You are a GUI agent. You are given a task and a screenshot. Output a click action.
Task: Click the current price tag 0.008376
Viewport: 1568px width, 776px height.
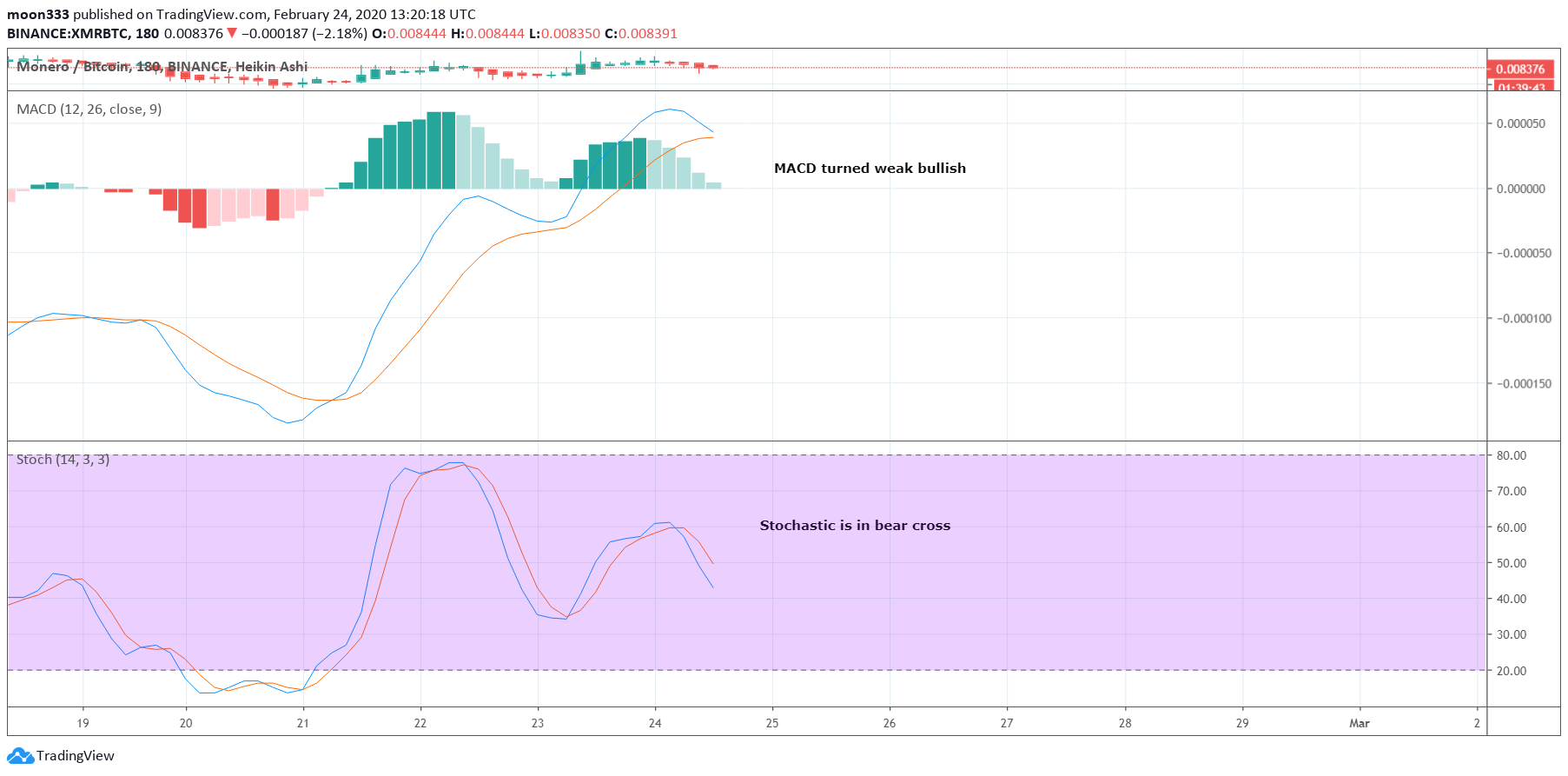(x=1520, y=69)
